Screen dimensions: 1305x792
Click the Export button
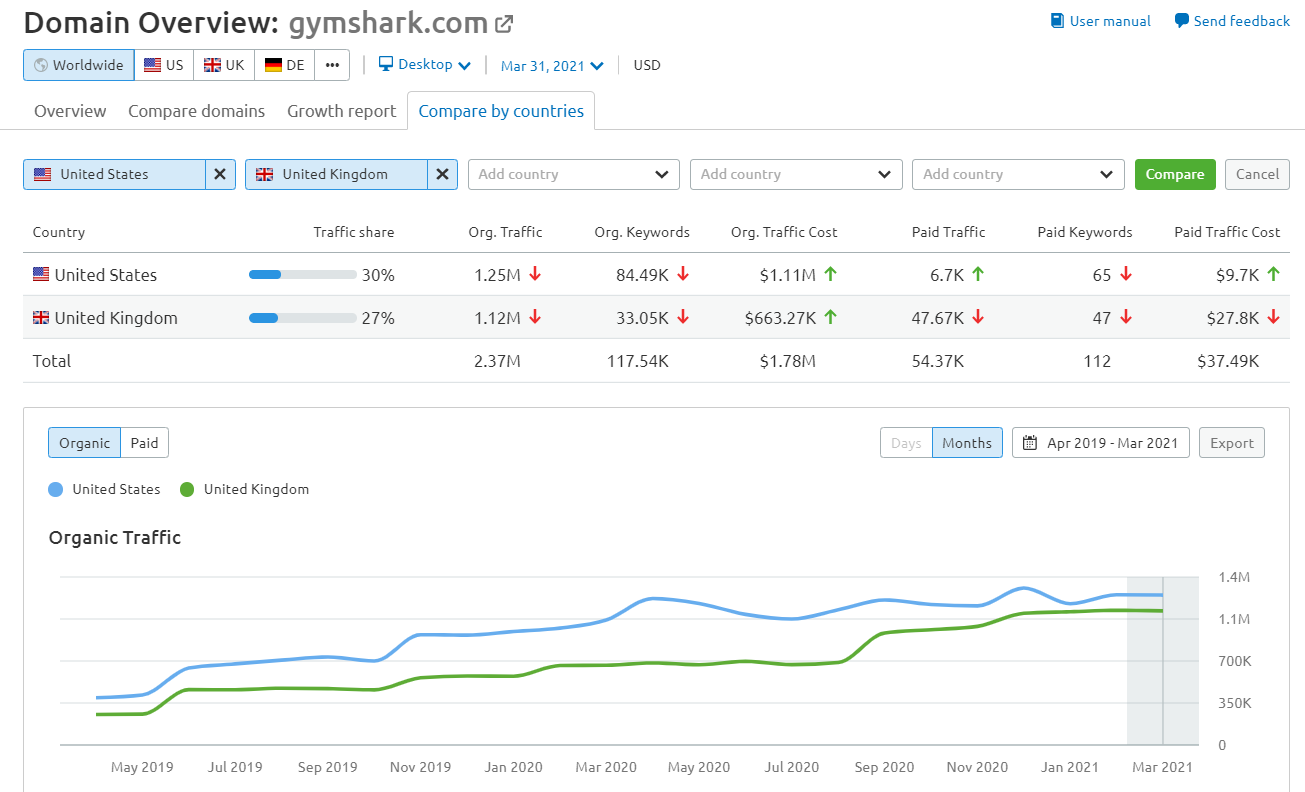(1232, 443)
